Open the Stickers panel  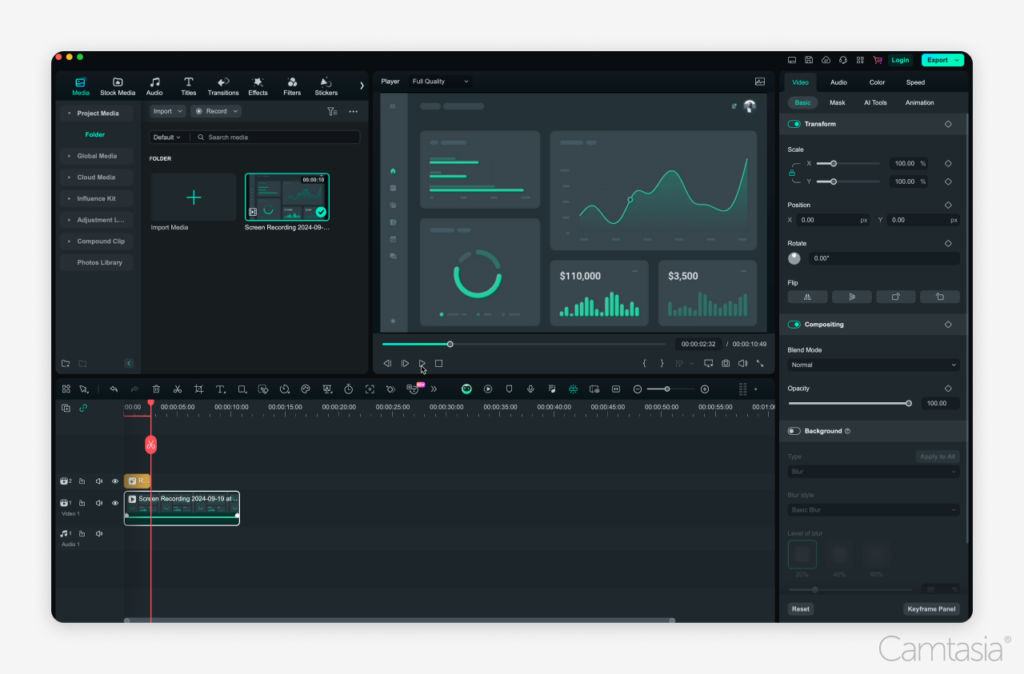pyautogui.click(x=326, y=86)
